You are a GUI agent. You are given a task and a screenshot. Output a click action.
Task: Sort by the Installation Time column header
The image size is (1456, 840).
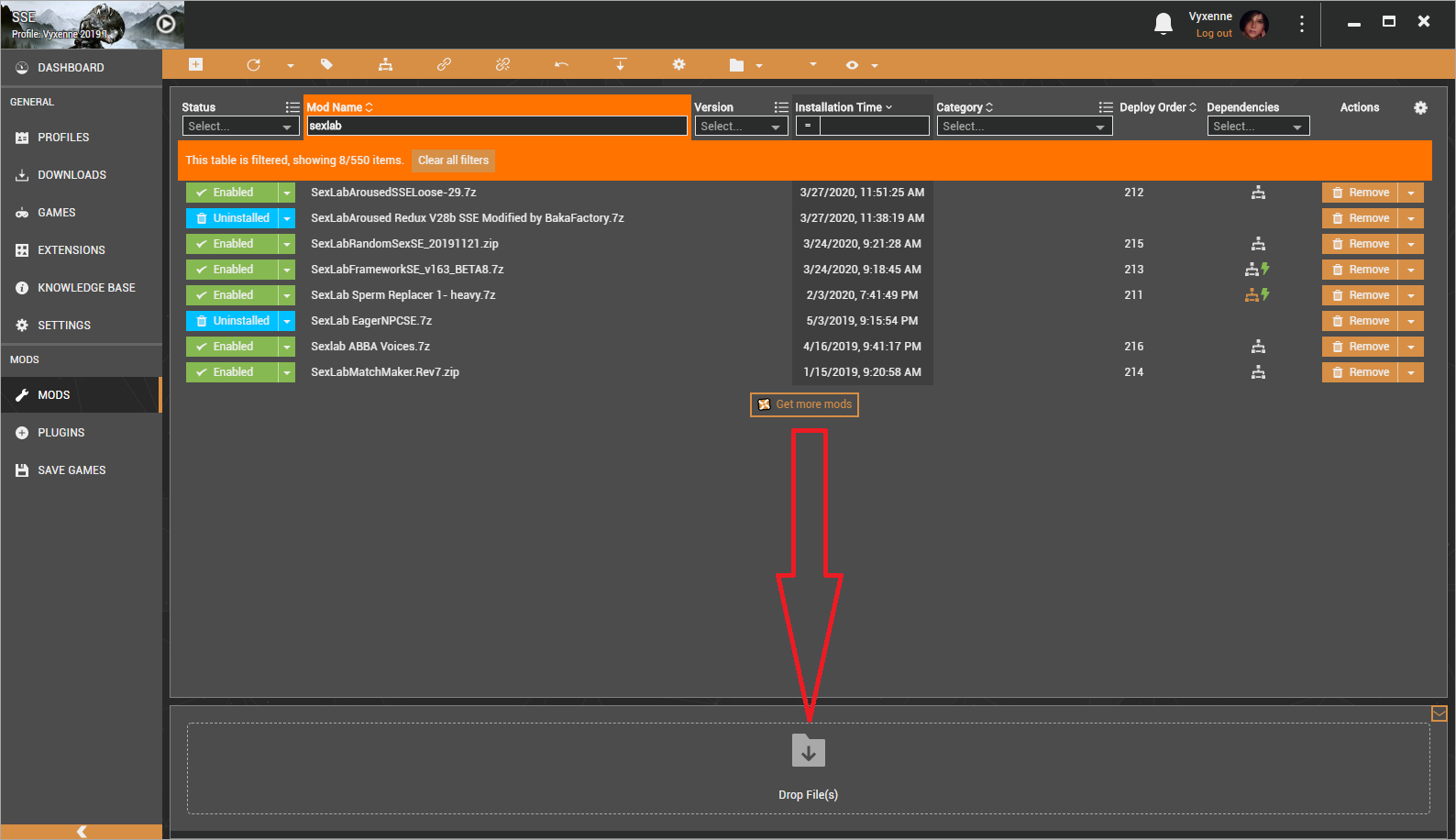pyautogui.click(x=844, y=107)
